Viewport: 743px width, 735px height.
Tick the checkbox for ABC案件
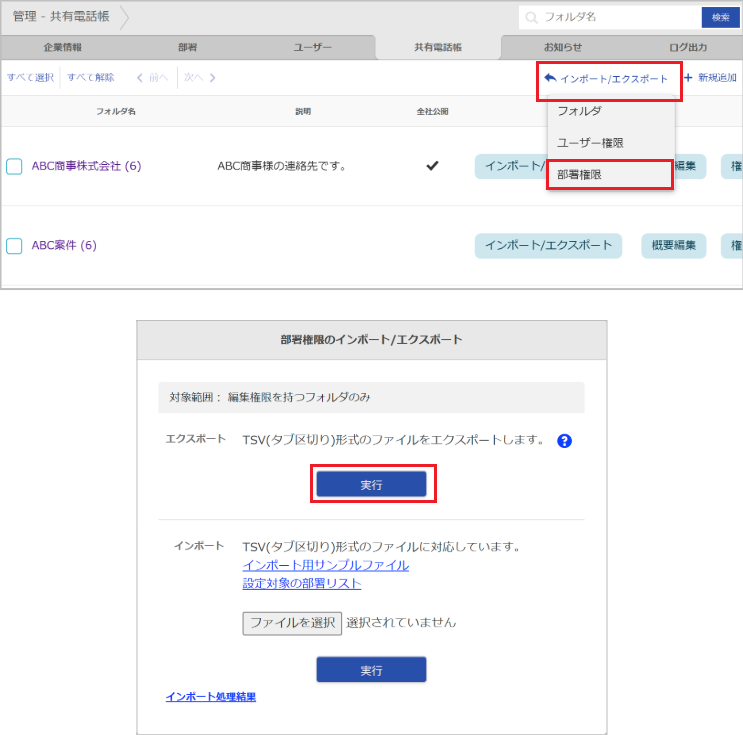point(14,246)
